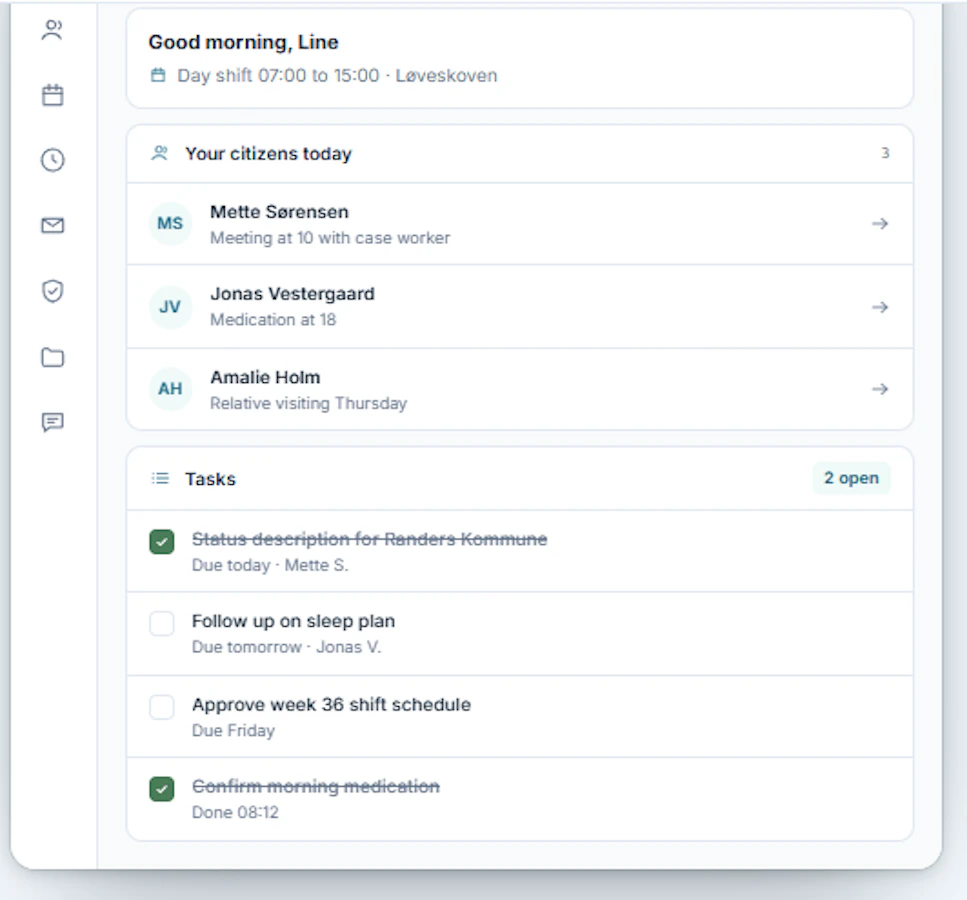Select the Jonas Vestergaard name
The height and width of the screenshot is (900, 967).
292,294
